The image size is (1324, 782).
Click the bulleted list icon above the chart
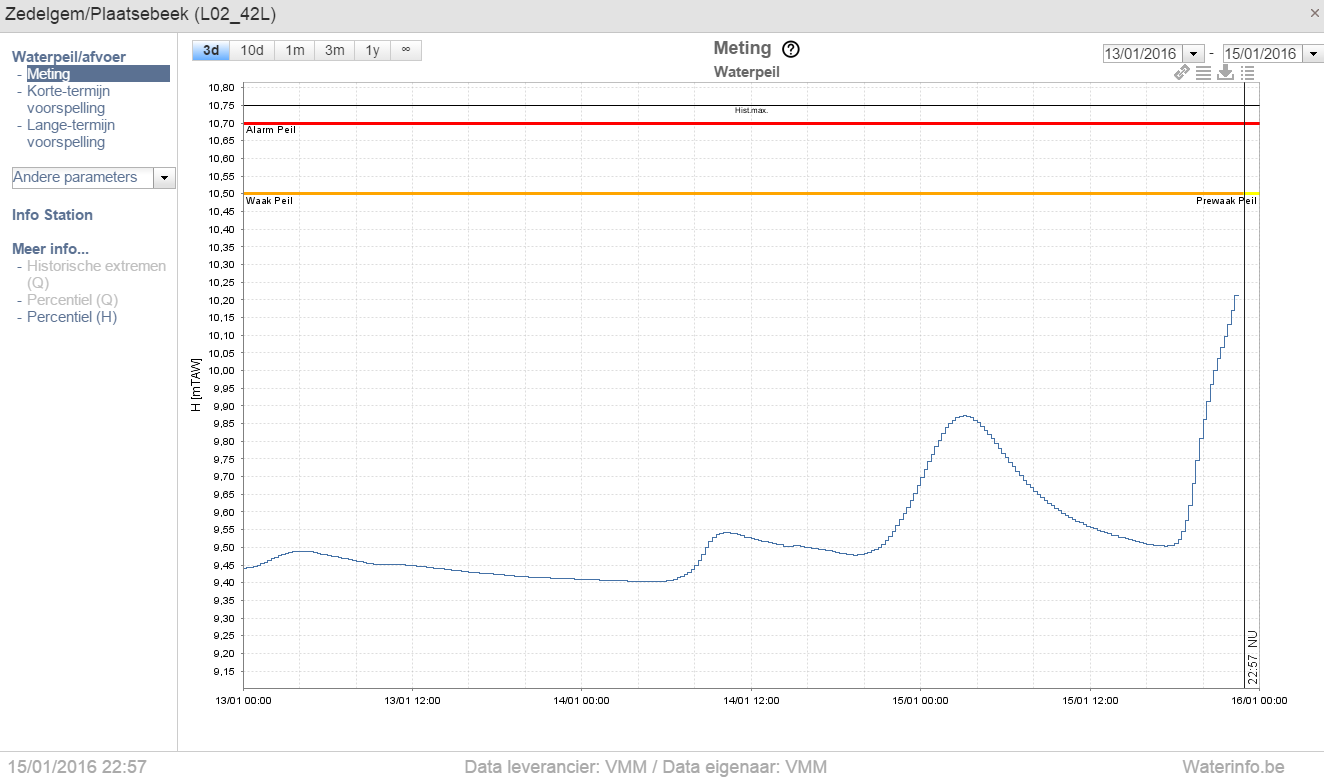pyautogui.click(x=1247, y=72)
